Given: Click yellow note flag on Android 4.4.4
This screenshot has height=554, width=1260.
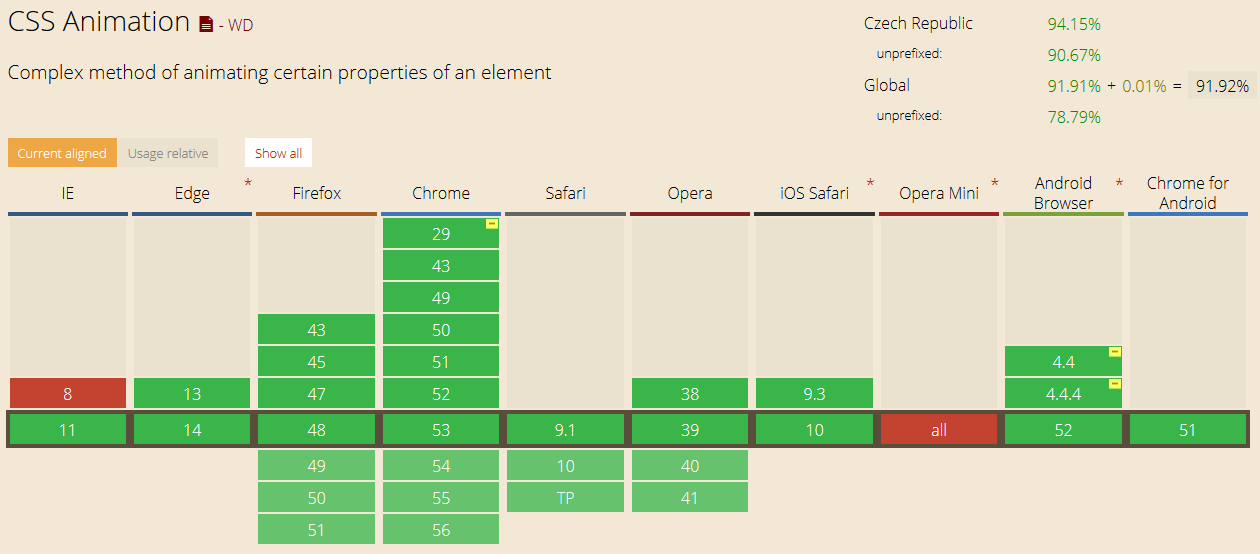Looking at the screenshot, I should pyautogui.click(x=1115, y=384).
